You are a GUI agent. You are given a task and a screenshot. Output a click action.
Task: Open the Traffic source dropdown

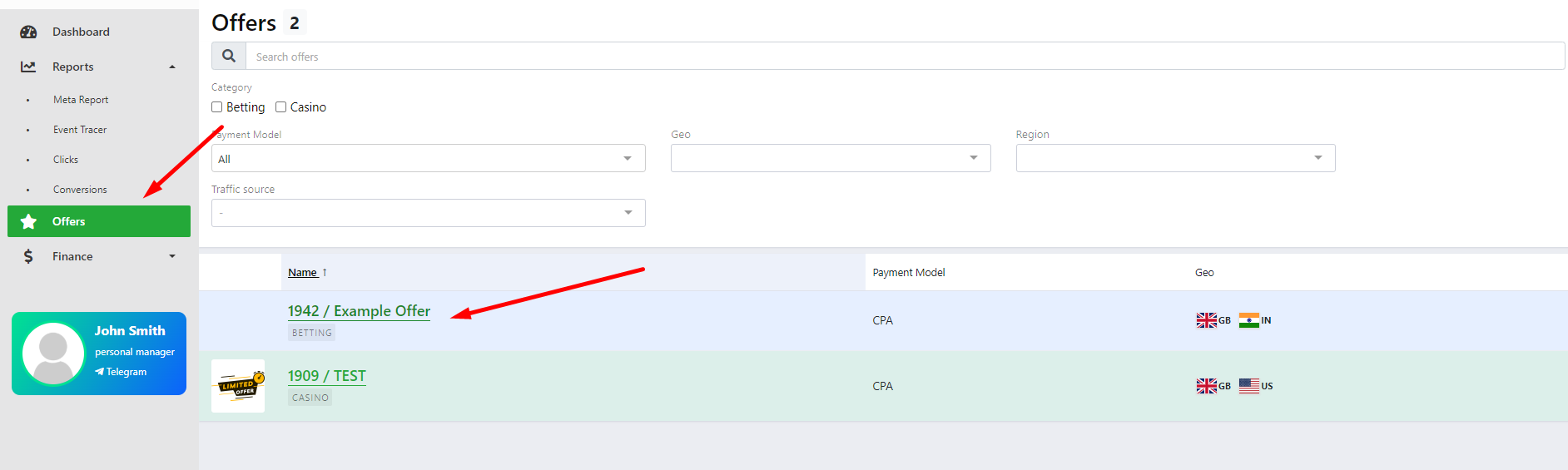428,213
